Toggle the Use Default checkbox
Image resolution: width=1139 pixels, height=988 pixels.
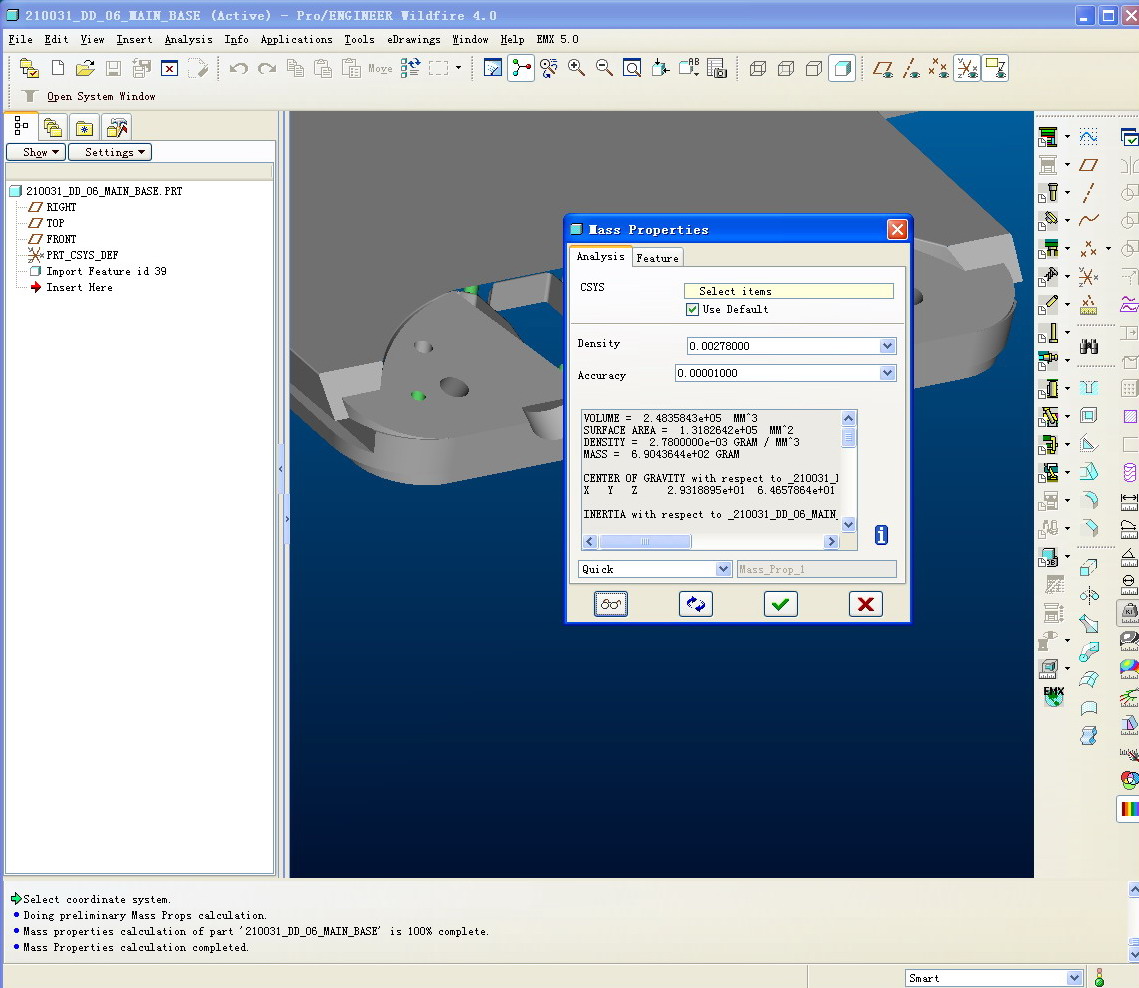coord(692,309)
